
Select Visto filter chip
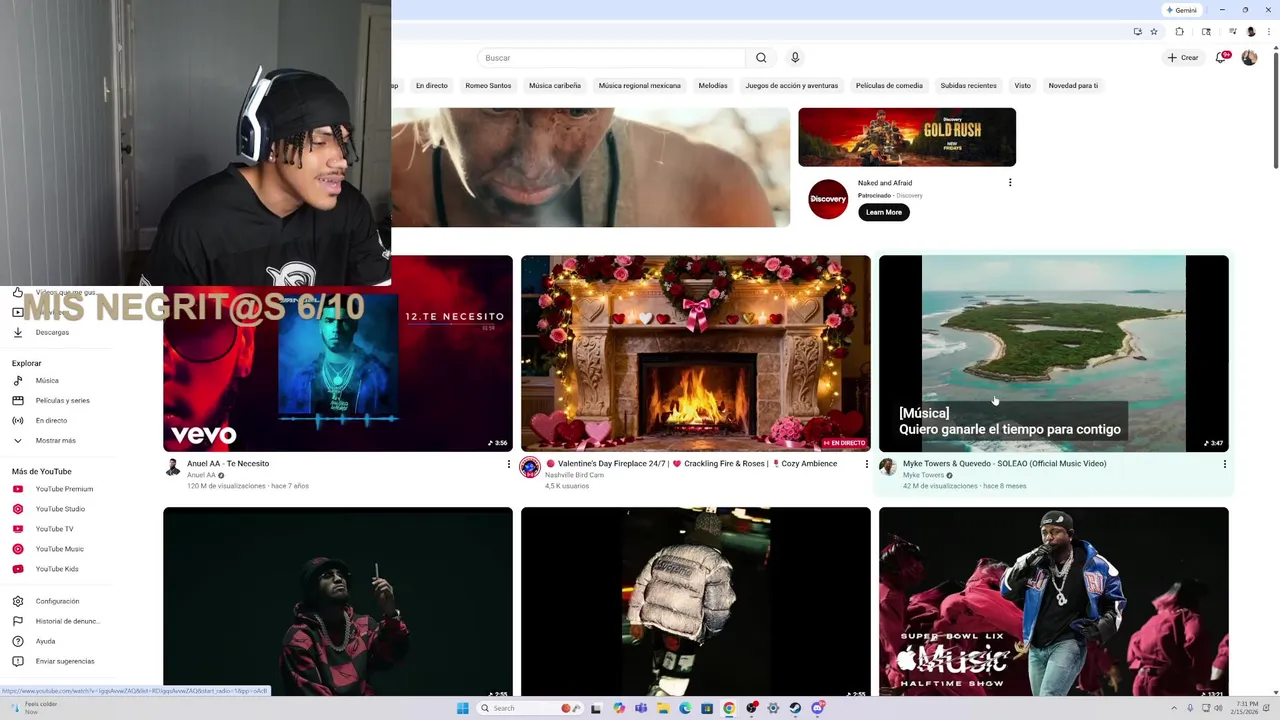click(x=1022, y=86)
